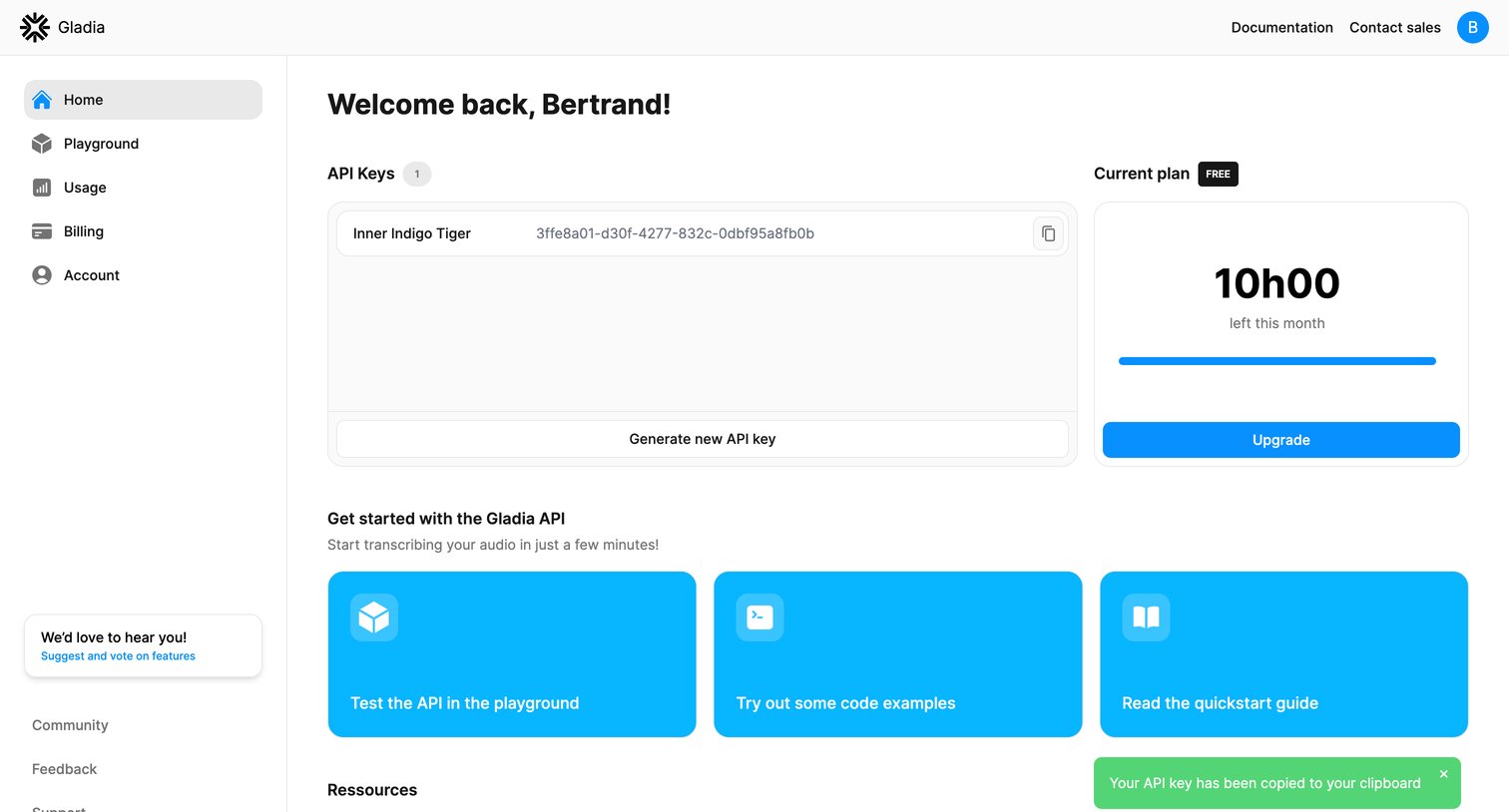The width and height of the screenshot is (1509, 812).
Task: Click the monthly usage progress bar
Action: click(1277, 361)
